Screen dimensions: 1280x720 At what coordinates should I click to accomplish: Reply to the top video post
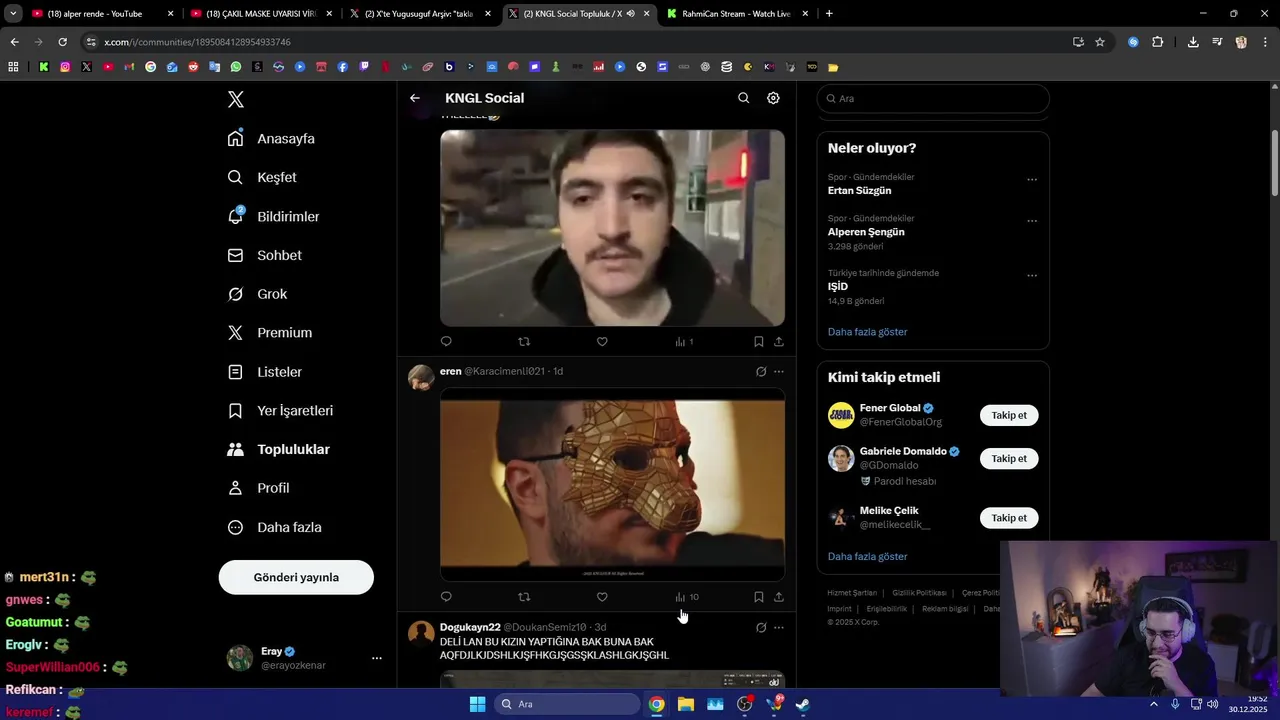click(446, 342)
